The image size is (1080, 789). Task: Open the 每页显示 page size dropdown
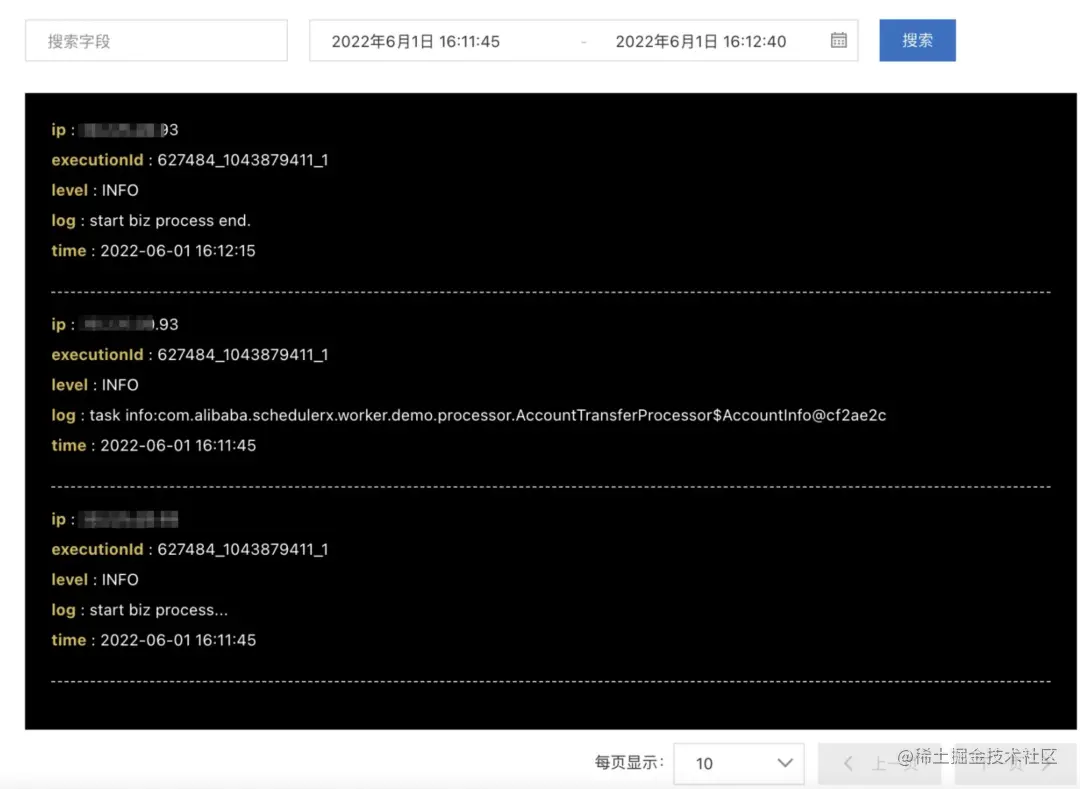click(x=738, y=763)
